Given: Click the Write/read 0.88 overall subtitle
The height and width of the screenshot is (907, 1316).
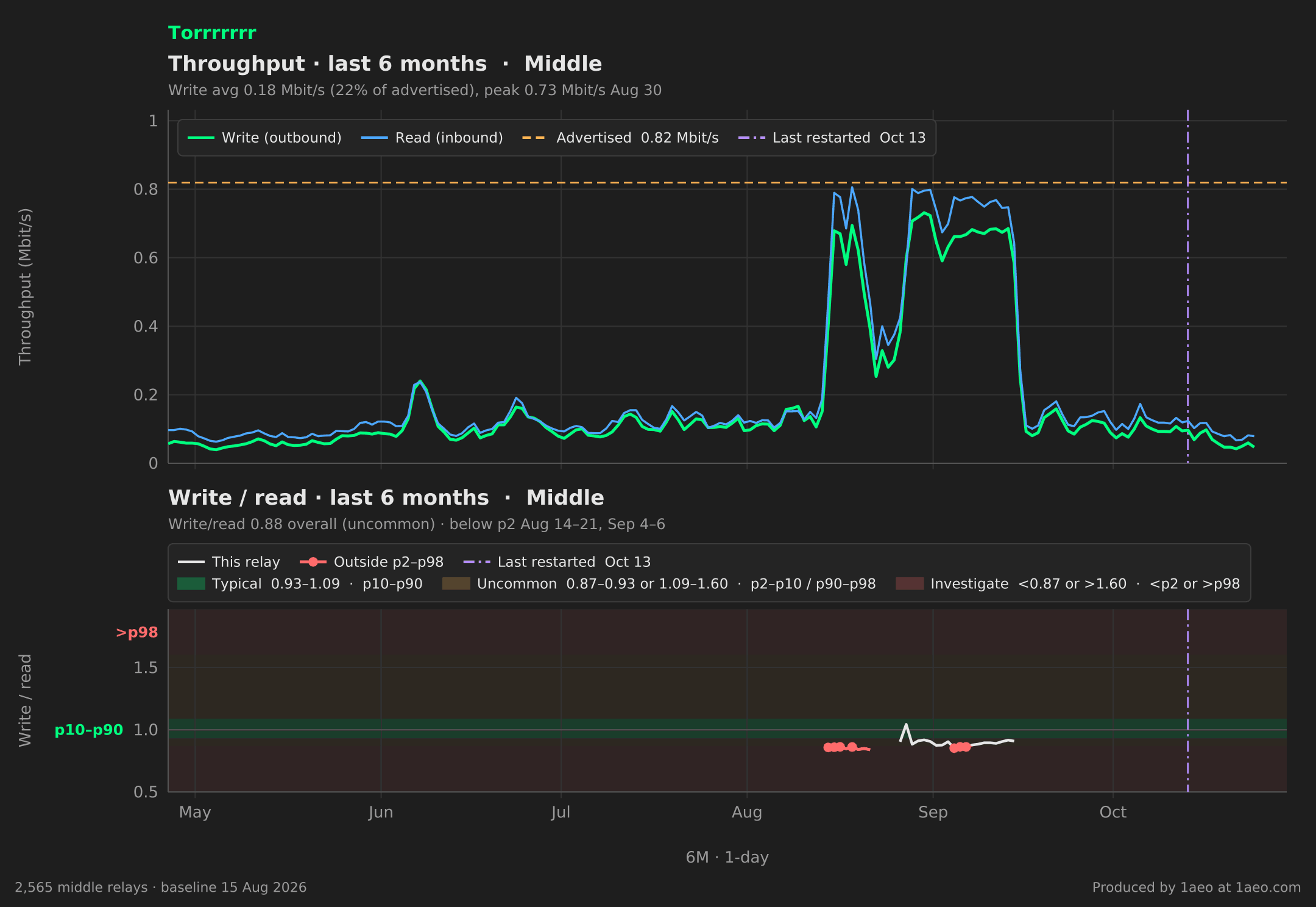Looking at the screenshot, I should (417, 524).
